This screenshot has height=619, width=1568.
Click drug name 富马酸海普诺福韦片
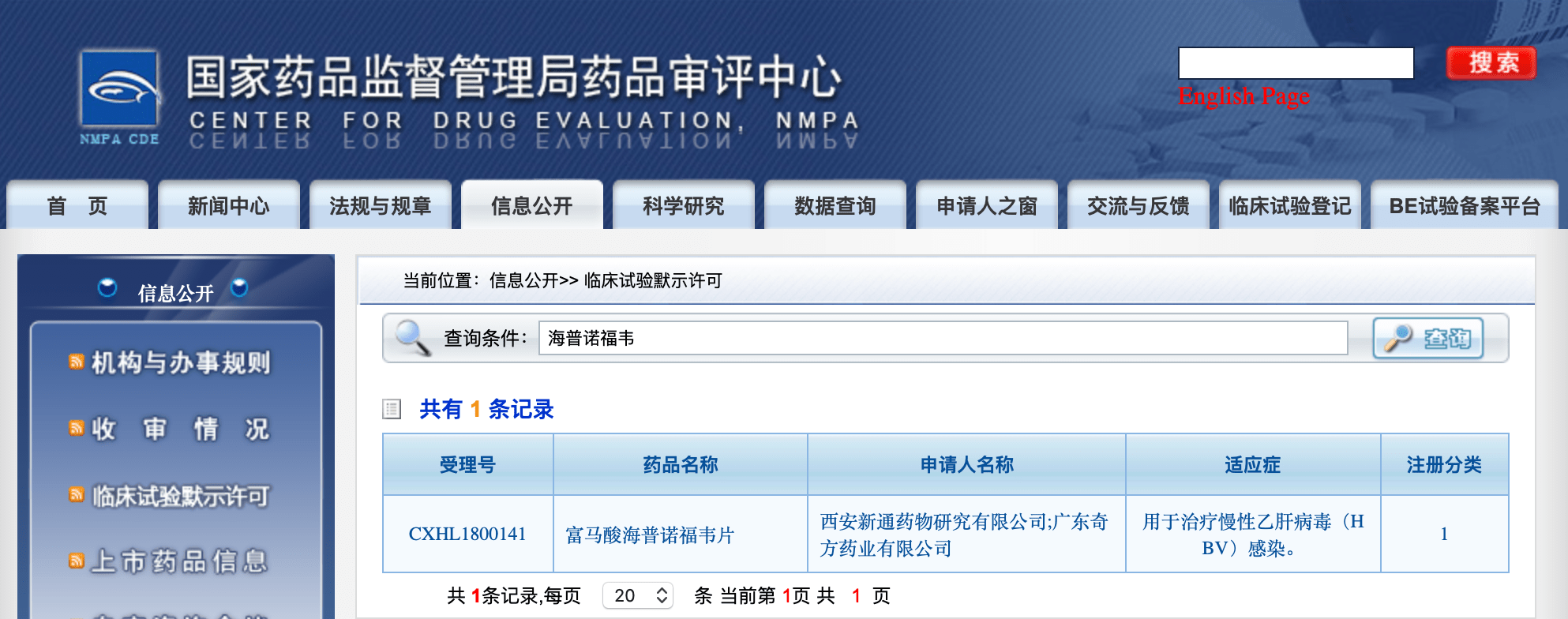pyautogui.click(x=650, y=535)
